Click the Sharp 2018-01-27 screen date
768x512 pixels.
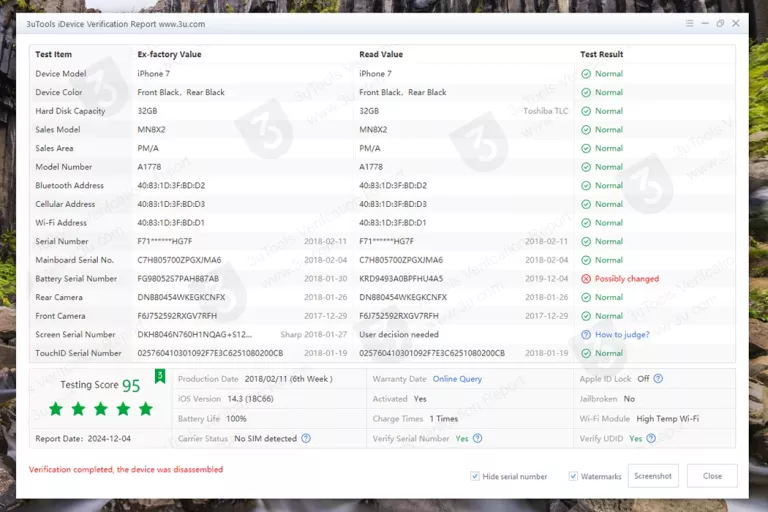pyautogui.click(x=313, y=335)
